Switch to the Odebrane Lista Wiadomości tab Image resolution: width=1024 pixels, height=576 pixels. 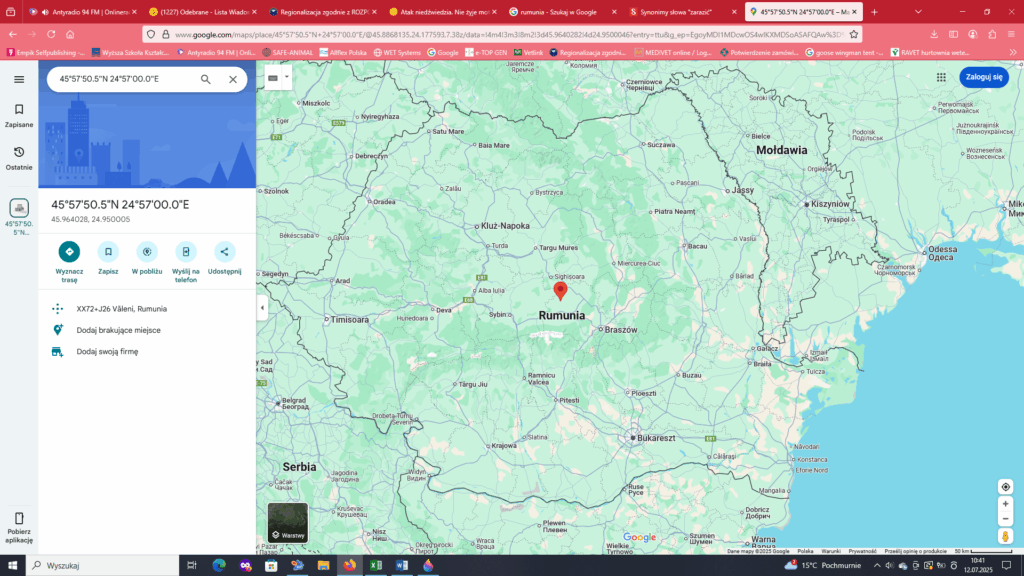tap(202, 12)
